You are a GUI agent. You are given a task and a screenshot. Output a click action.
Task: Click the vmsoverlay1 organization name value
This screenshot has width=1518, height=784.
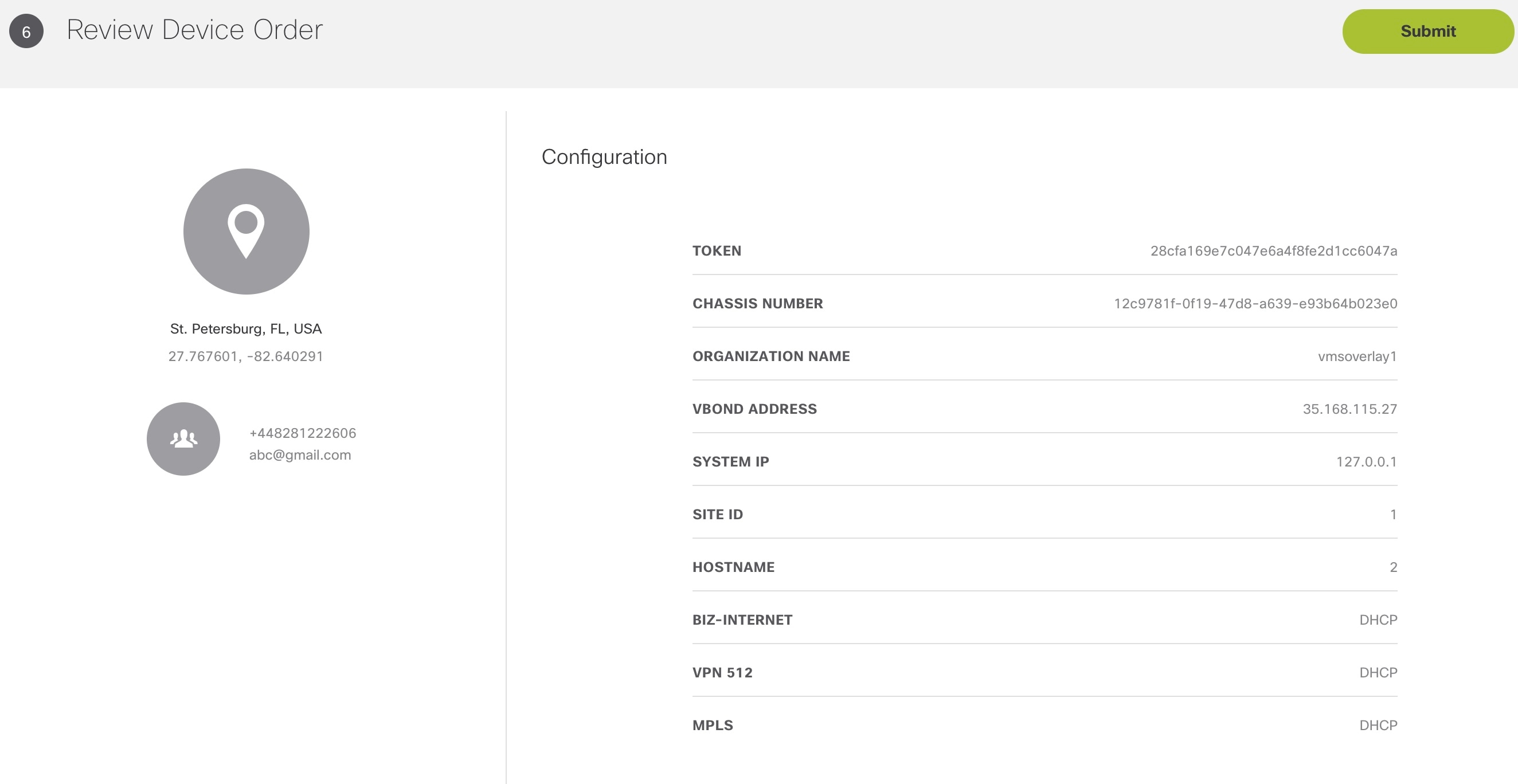(x=1357, y=356)
